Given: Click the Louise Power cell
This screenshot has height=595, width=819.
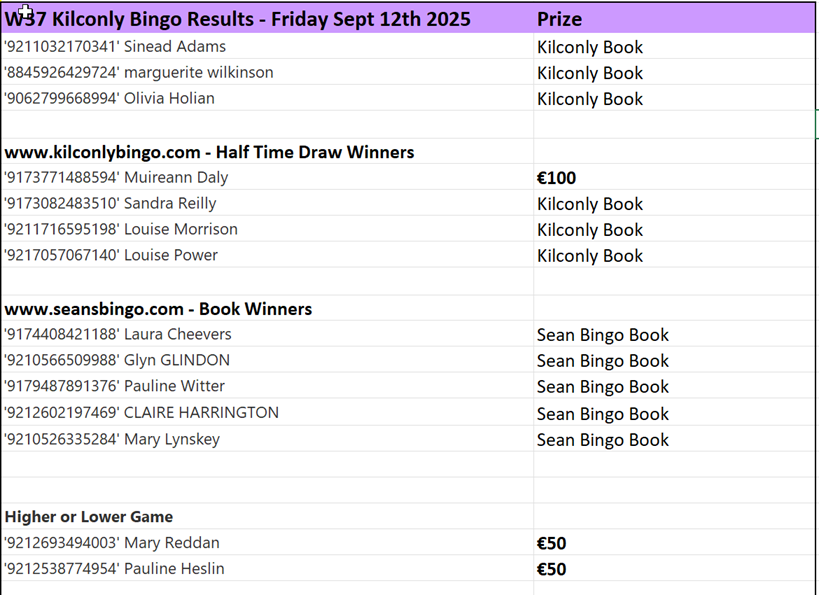Looking at the screenshot, I should [x=267, y=255].
